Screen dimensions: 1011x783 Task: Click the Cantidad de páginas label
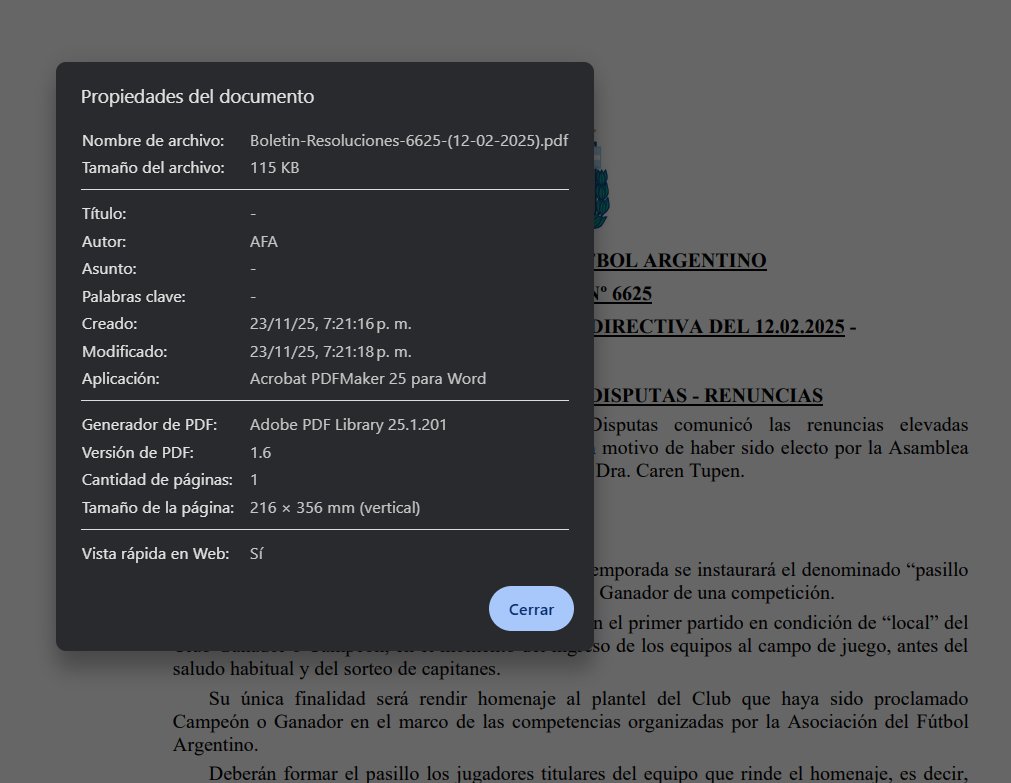point(157,480)
